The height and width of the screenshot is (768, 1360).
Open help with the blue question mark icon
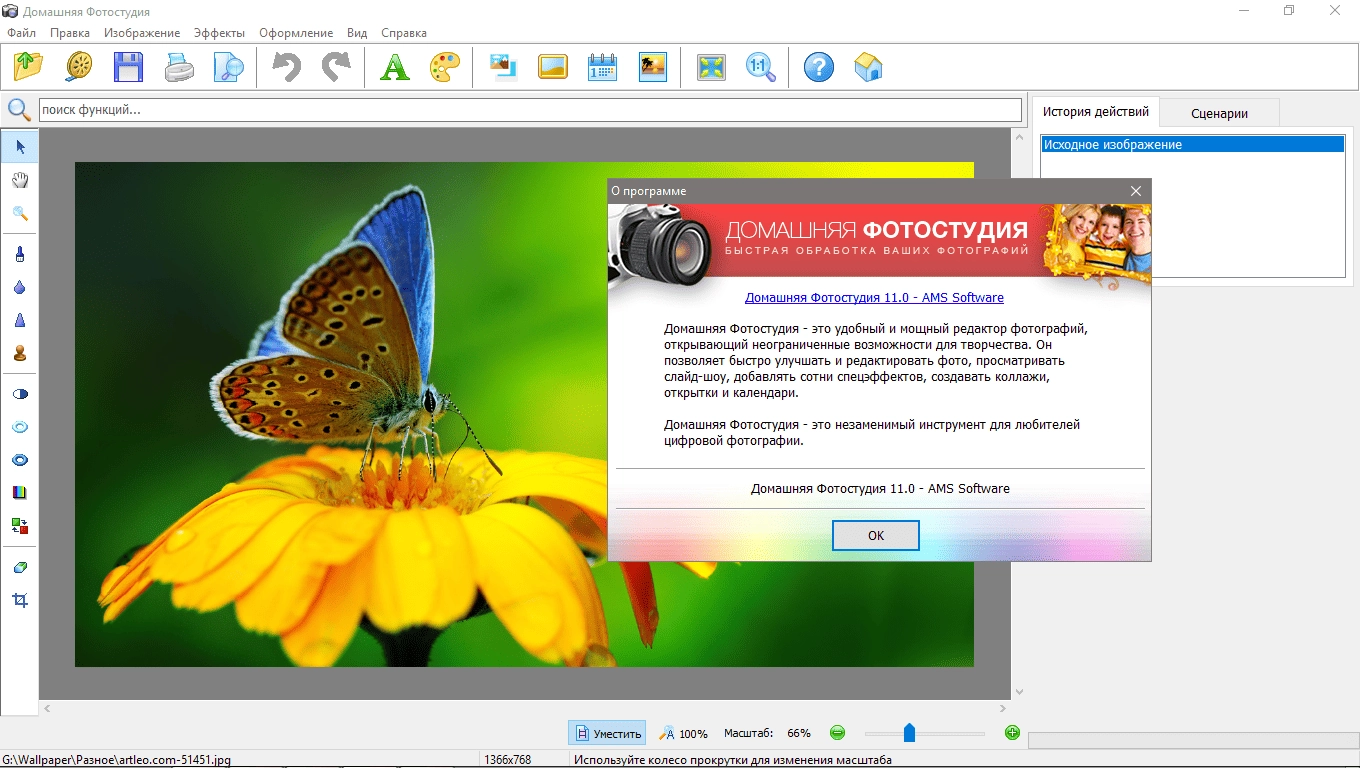[819, 67]
